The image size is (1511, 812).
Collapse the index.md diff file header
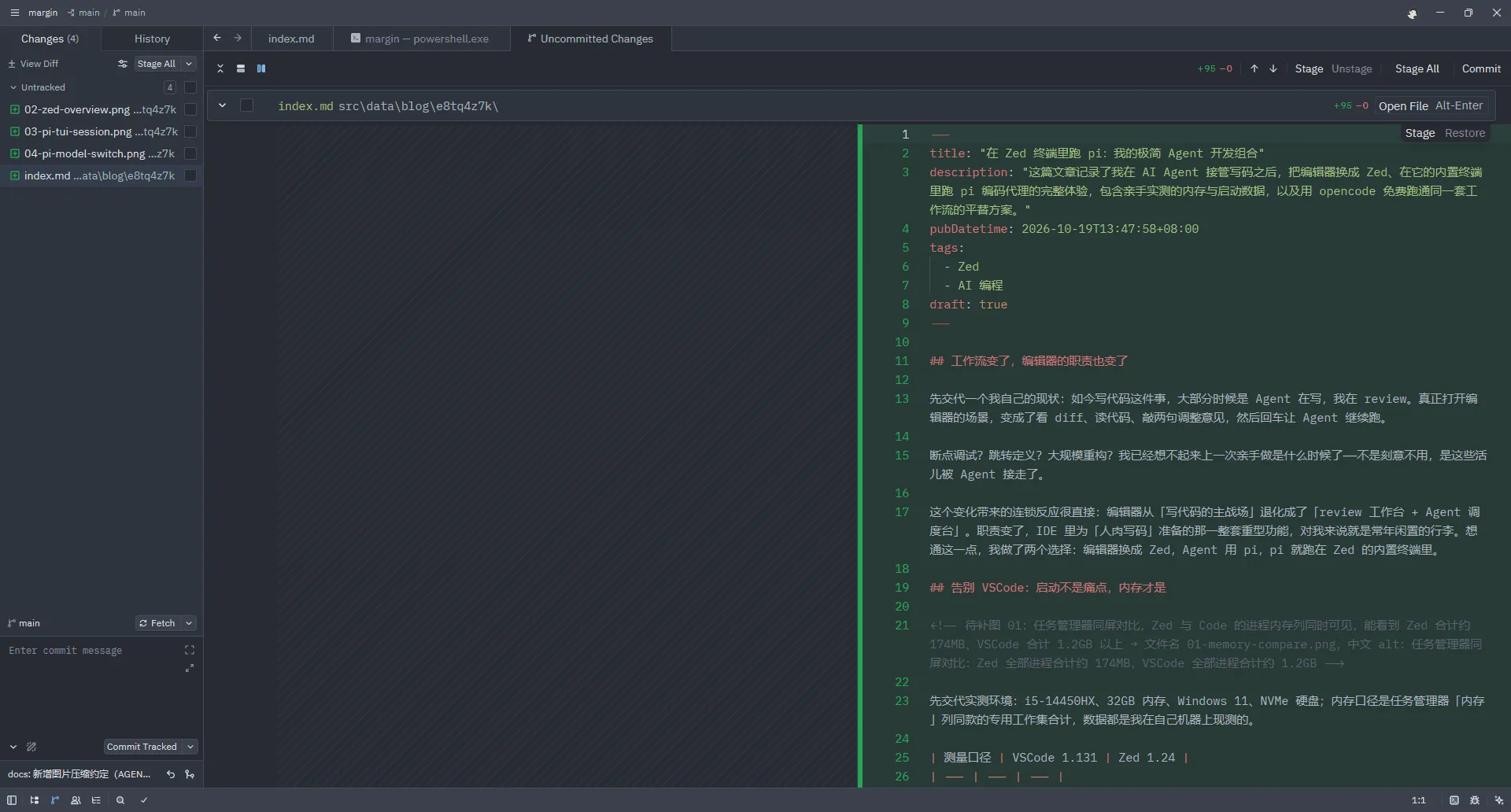click(223, 105)
